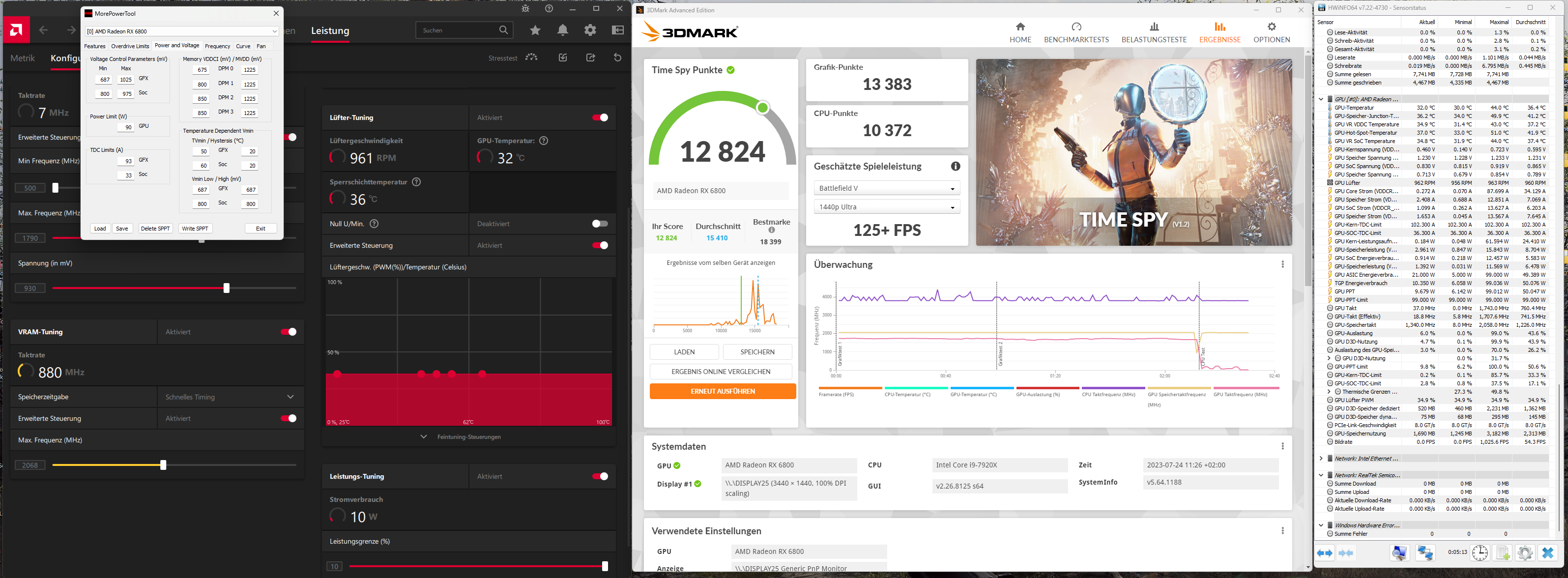Click HWiNFO logging start sheet icon

click(x=1502, y=552)
